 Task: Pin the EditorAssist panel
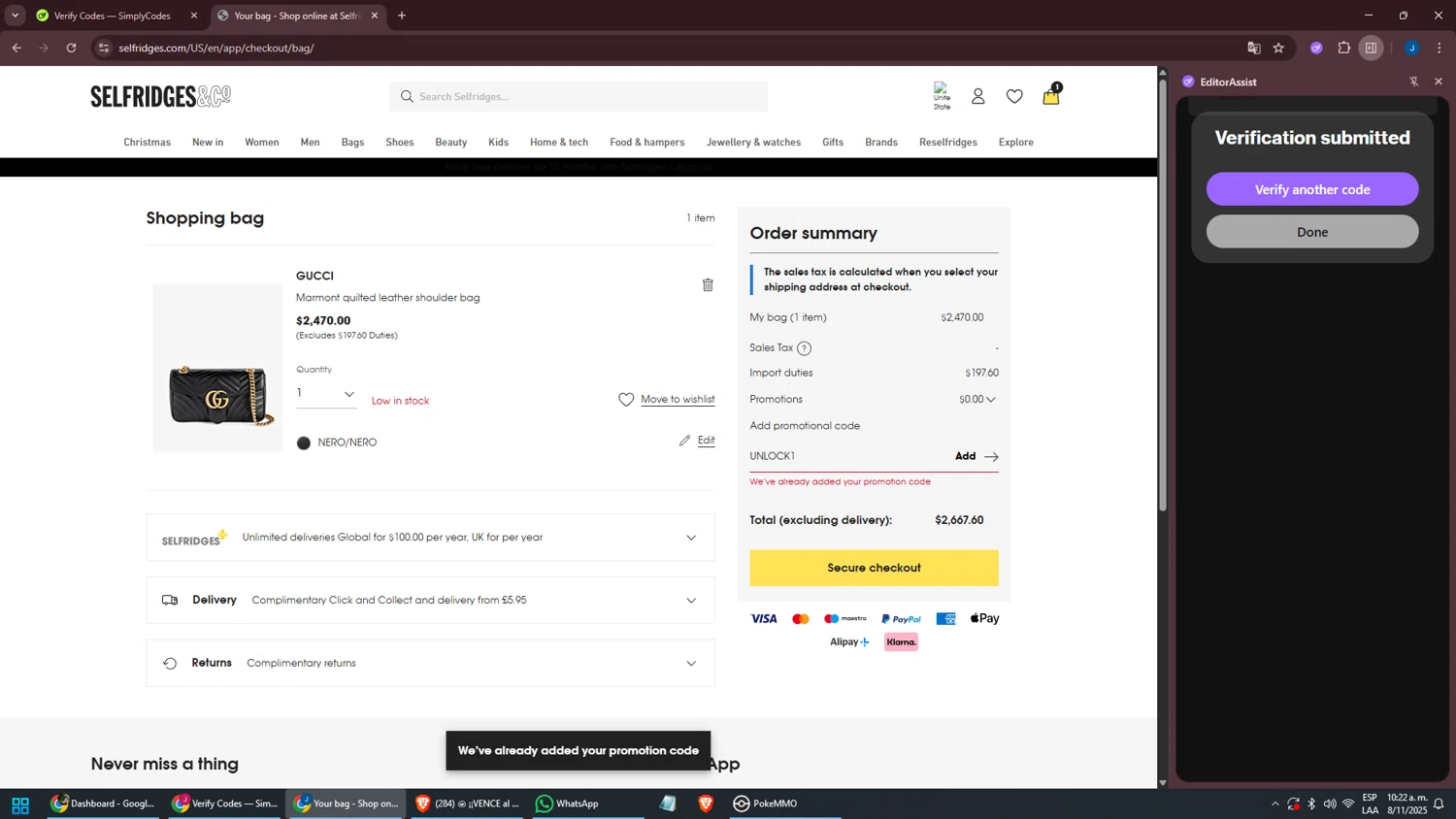[1413, 82]
